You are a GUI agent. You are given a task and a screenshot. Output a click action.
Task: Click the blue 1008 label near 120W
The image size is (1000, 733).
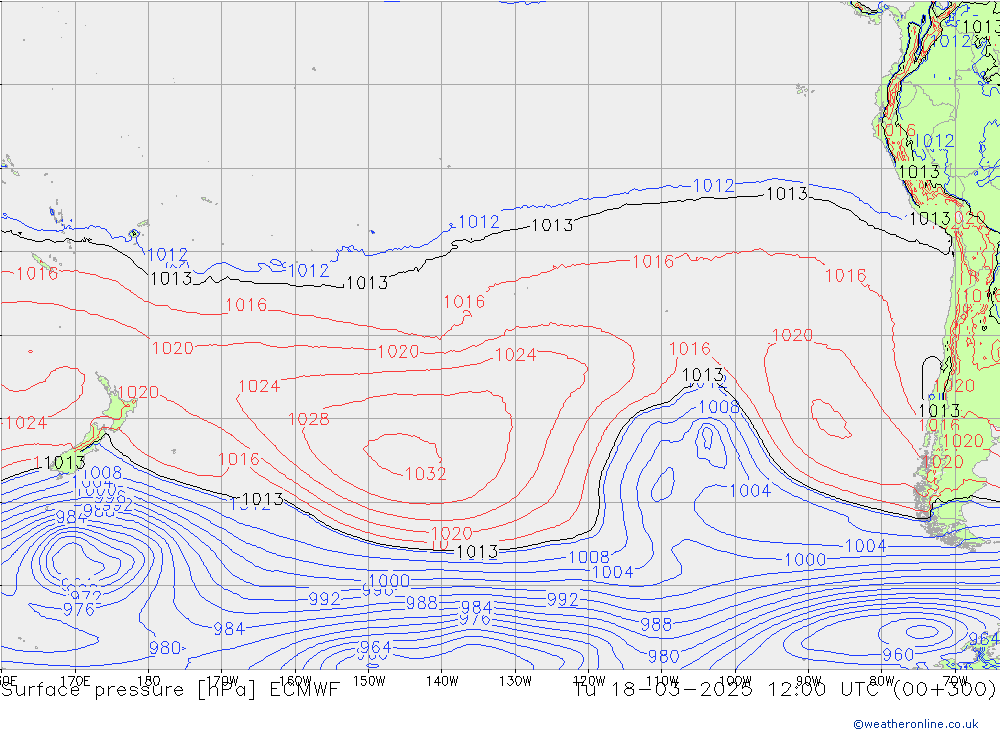click(x=589, y=558)
